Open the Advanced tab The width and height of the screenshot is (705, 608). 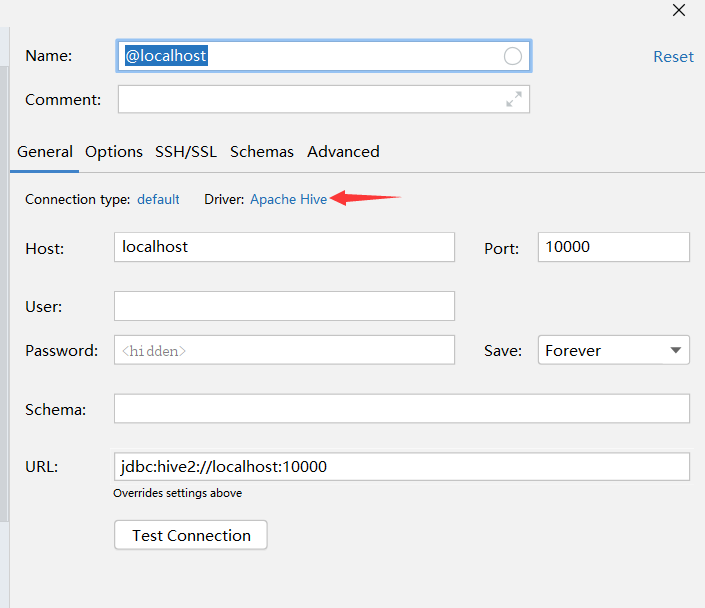pos(343,152)
